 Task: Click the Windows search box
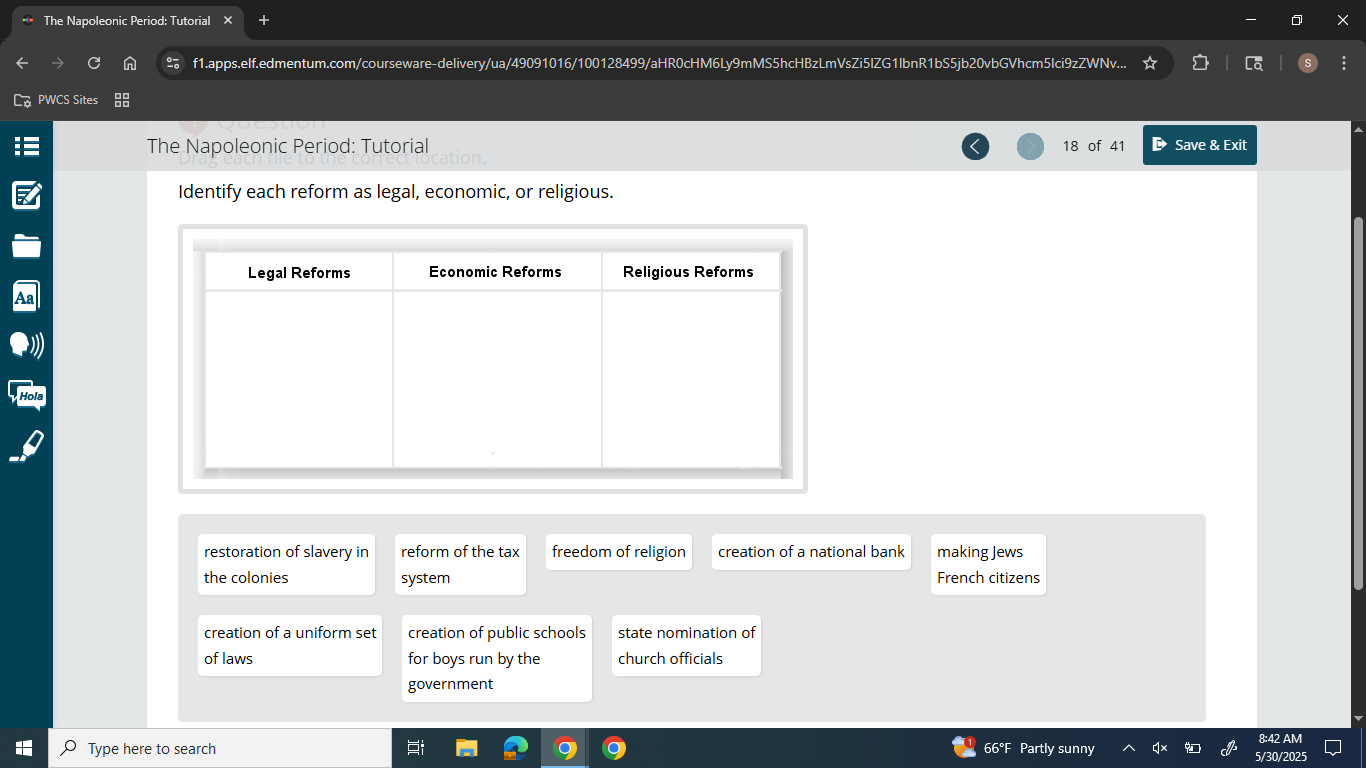220,748
